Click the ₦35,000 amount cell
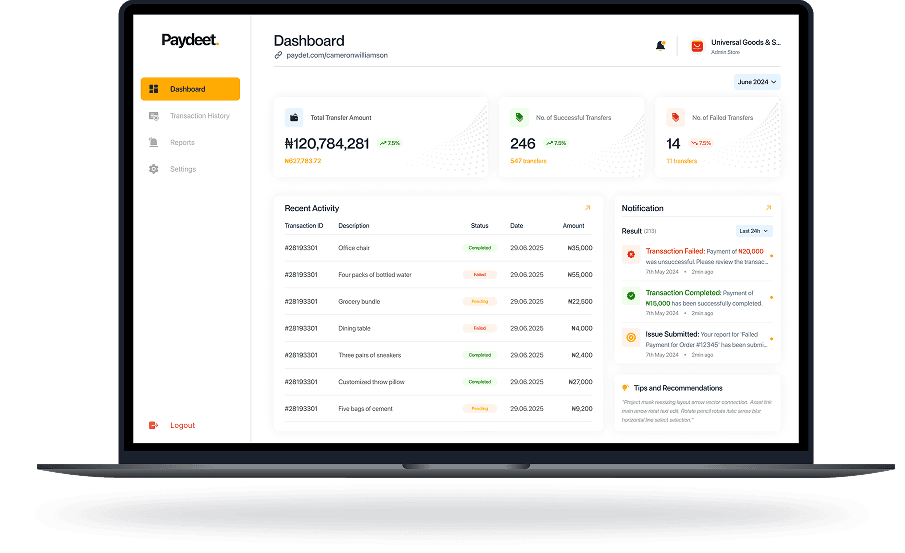Screen dimensions: 905x553 click(x=580, y=248)
